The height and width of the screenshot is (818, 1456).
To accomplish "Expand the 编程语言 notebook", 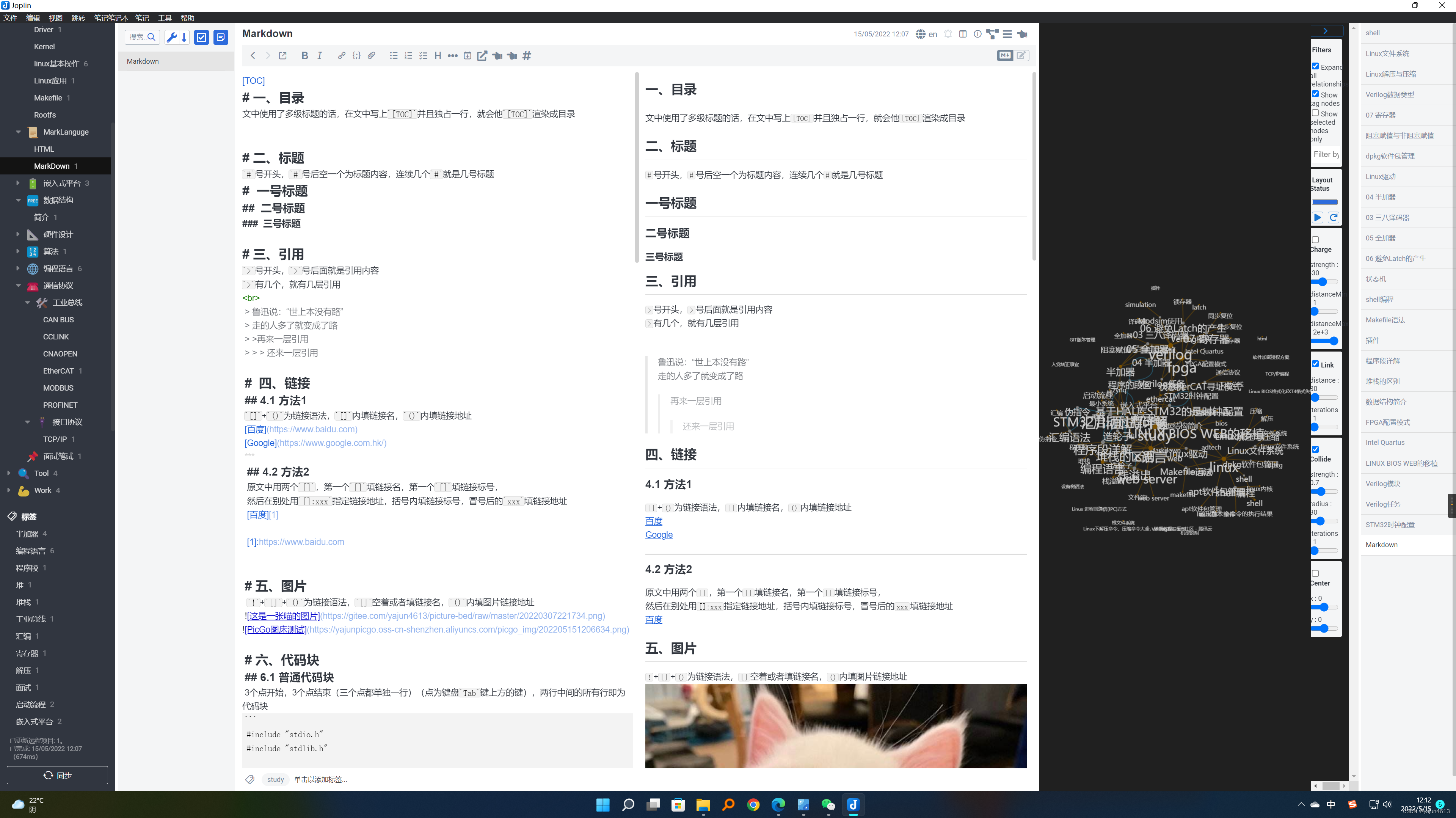I will [18, 268].
